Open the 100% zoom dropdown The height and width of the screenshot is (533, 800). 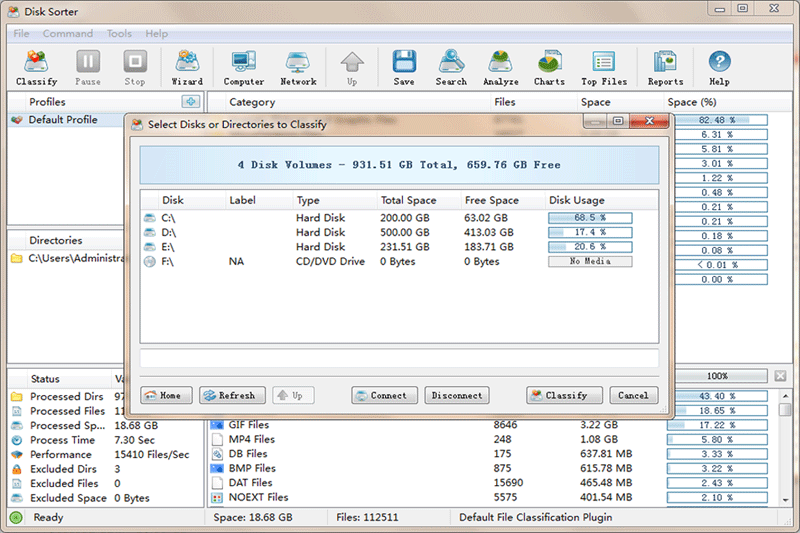(x=717, y=376)
